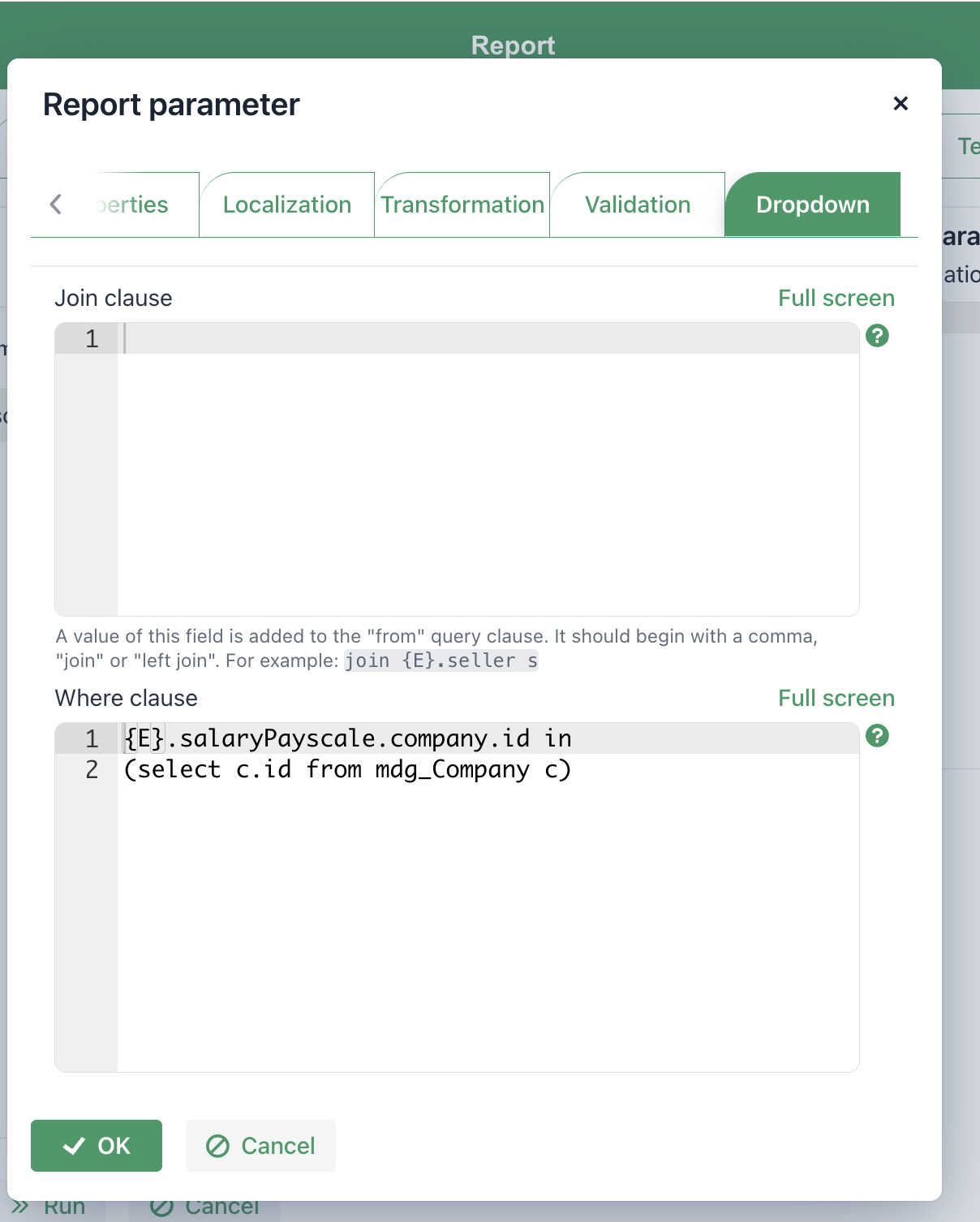The width and height of the screenshot is (980, 1222).
Task: Click the active Dropdown tab
Action: 812,204
